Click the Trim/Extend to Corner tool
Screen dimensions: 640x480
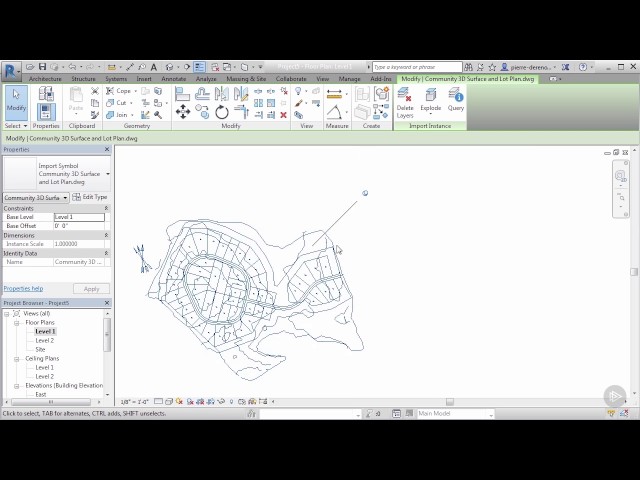241,111
